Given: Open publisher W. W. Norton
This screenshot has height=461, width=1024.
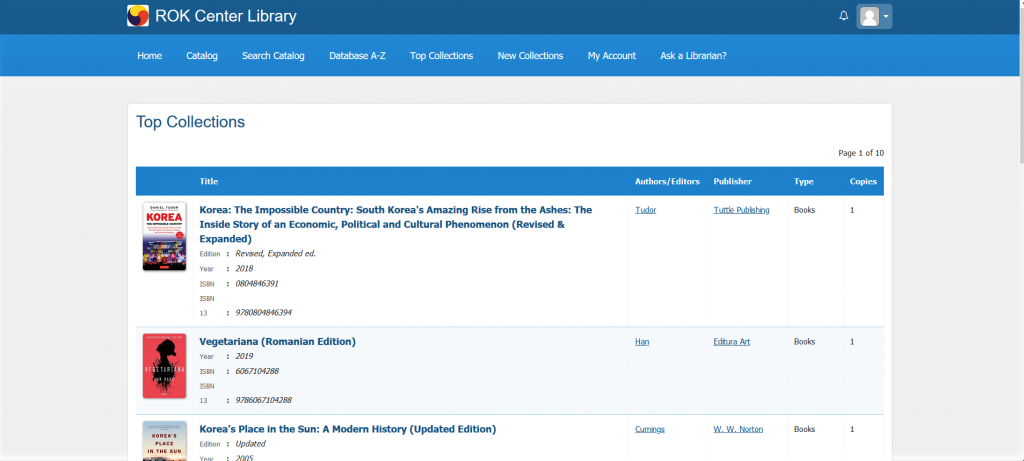Looking at the screenshot, I should tap(738, 429).
